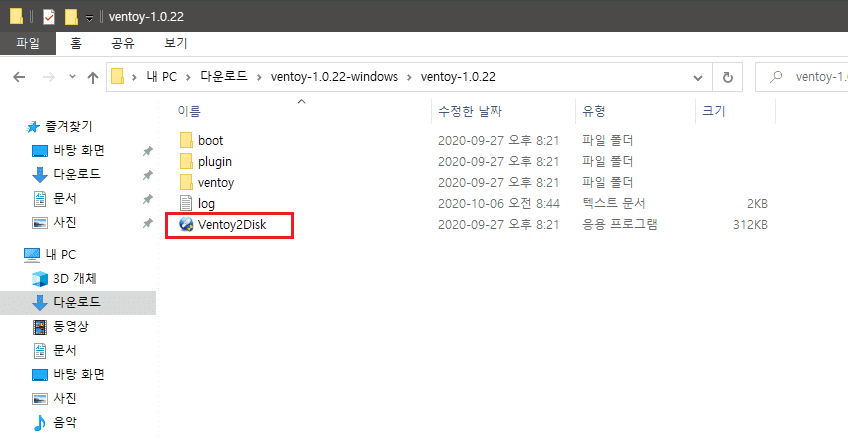Sort by 수정한 날짜 column header
This screenshot has width=848, height=440.
(470, 111)
